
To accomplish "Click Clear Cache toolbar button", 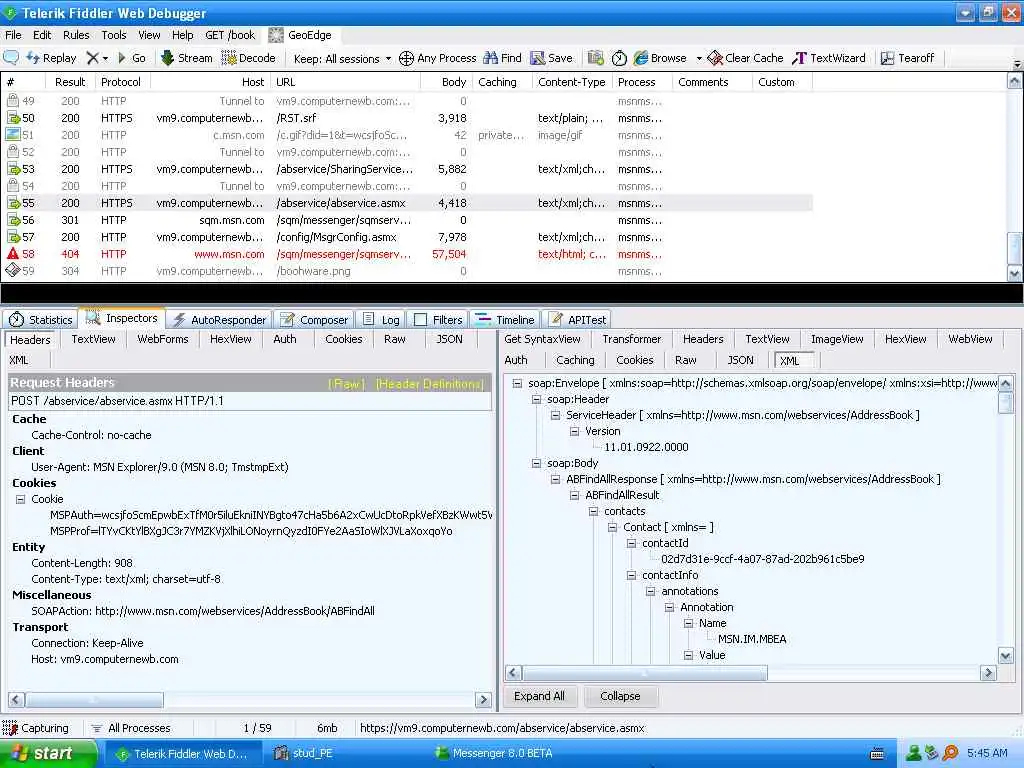I will (745, 58).
